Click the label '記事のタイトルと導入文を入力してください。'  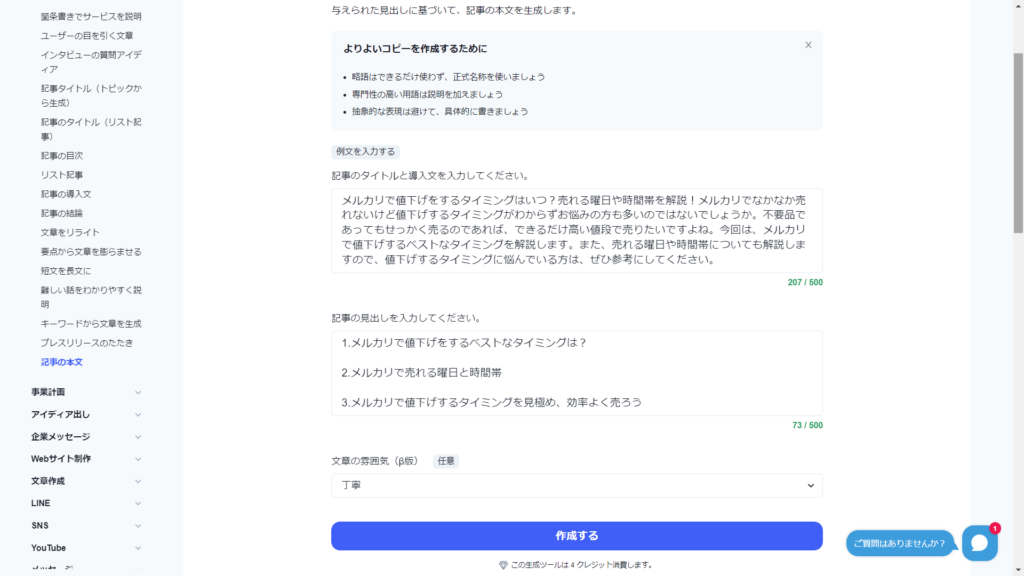coord(432,176)
